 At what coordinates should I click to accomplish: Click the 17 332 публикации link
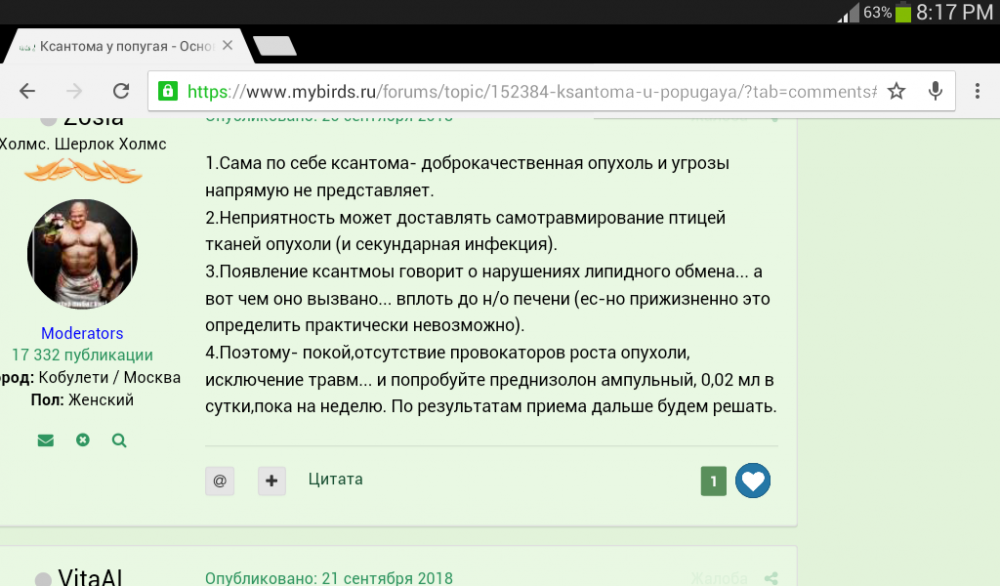[82, 355]
